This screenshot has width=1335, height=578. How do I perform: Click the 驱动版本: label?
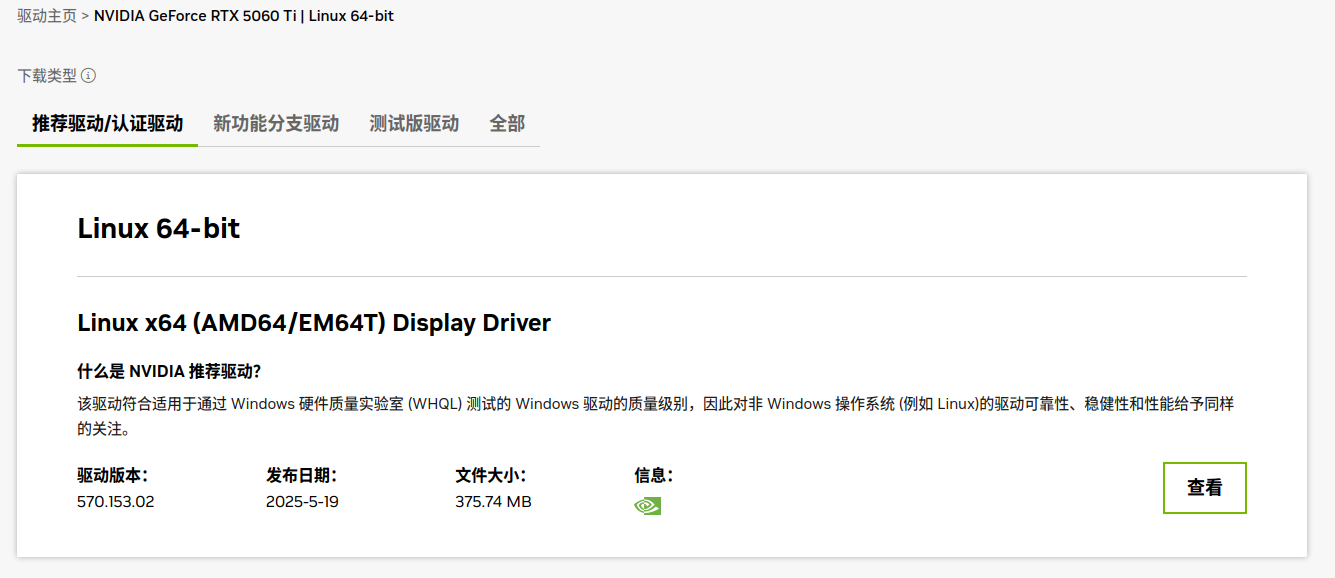[112, 476]
